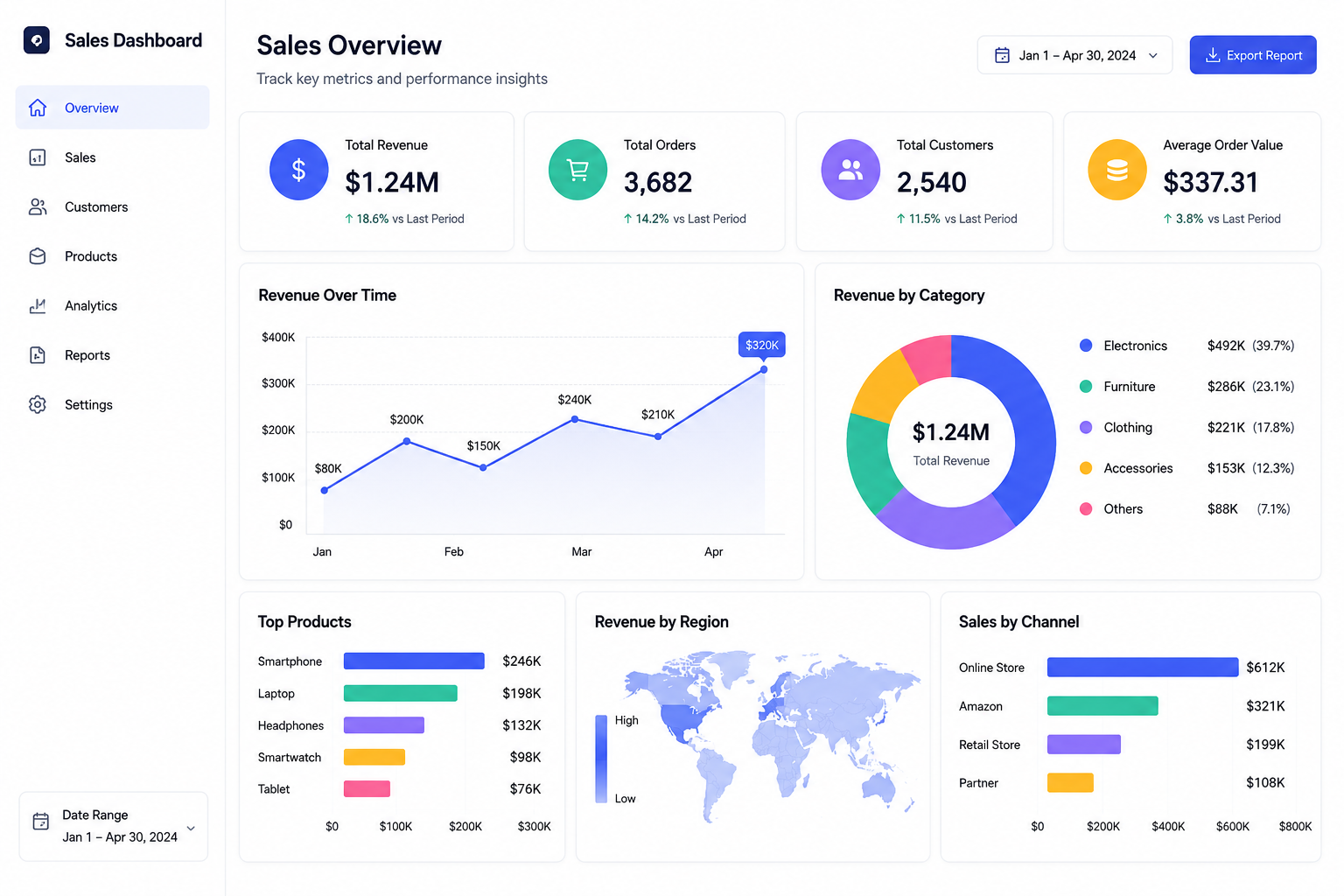Click the calendar icon in sidebar Date Range
The height and width of the screenshot is (896, 1344).
[40, 822]
